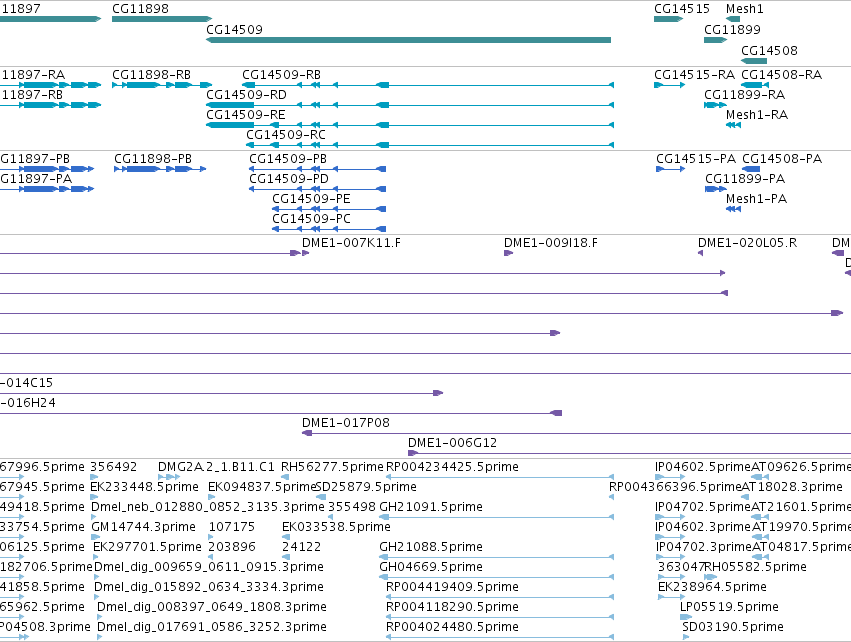Select Dmel_dig_017691_0586_3252.3prime entry
The width and height of the screenshot is (851, 642).
(99, 637)
